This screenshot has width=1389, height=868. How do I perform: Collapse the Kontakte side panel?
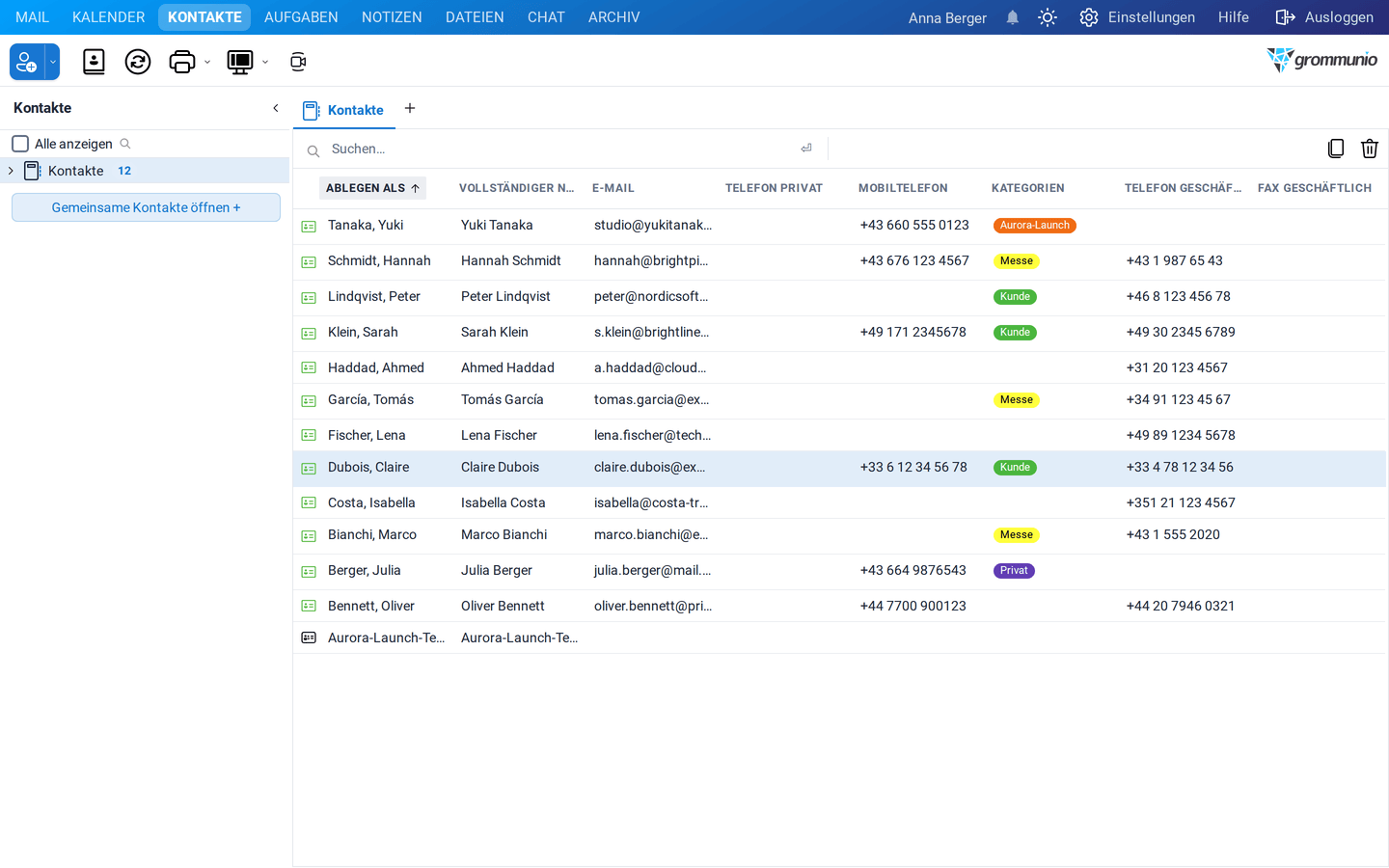276,108
